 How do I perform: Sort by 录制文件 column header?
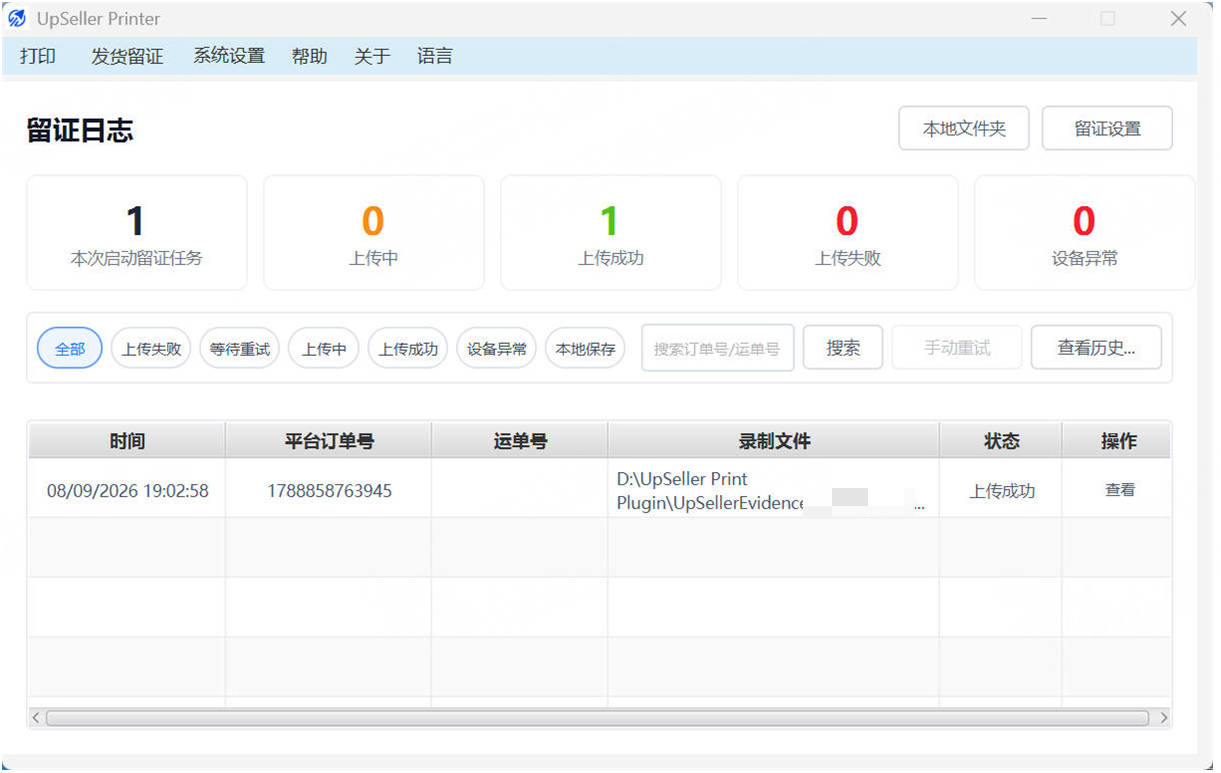(774, 441)
